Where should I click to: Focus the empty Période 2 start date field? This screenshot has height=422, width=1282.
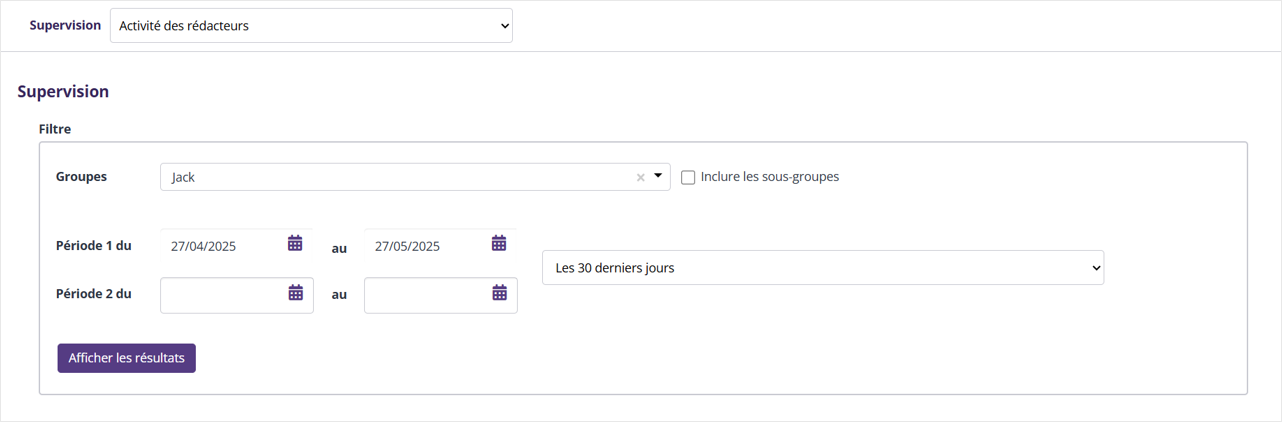tap(222, 295)
